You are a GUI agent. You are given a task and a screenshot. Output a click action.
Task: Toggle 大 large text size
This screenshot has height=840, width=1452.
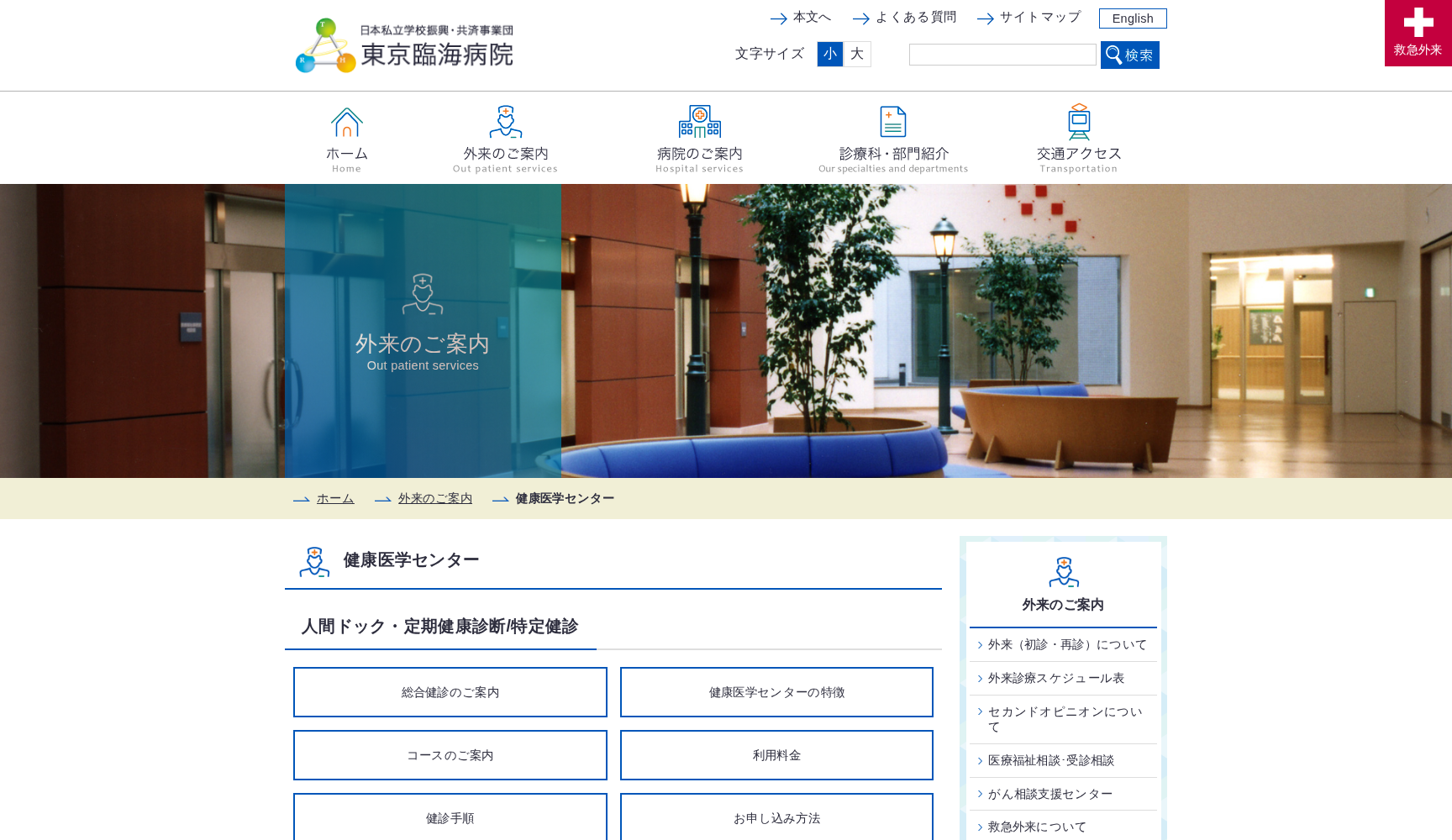pyautogui.click(x=857, y=54)
